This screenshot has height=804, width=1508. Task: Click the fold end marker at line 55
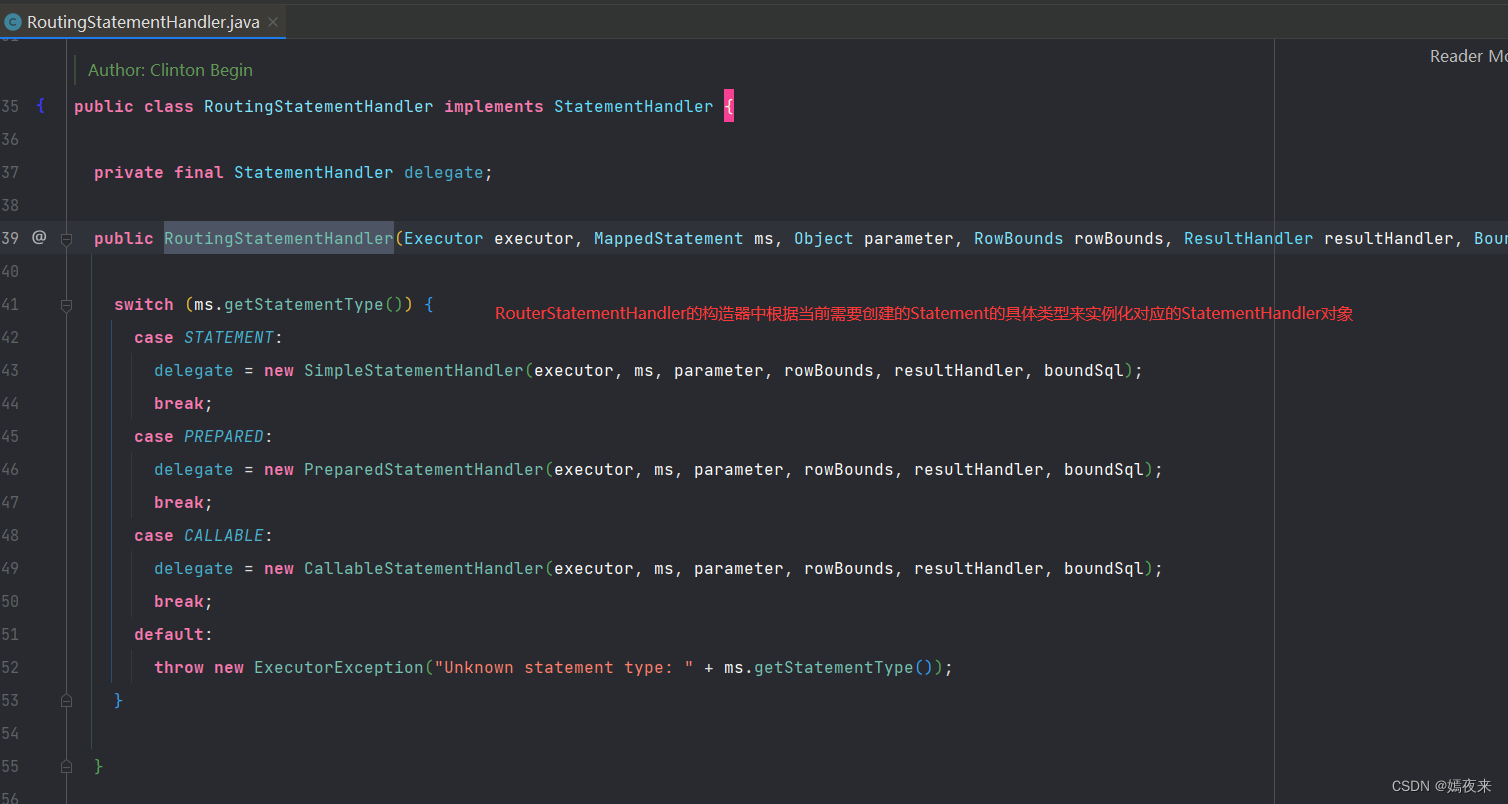[x=66, y=767]
